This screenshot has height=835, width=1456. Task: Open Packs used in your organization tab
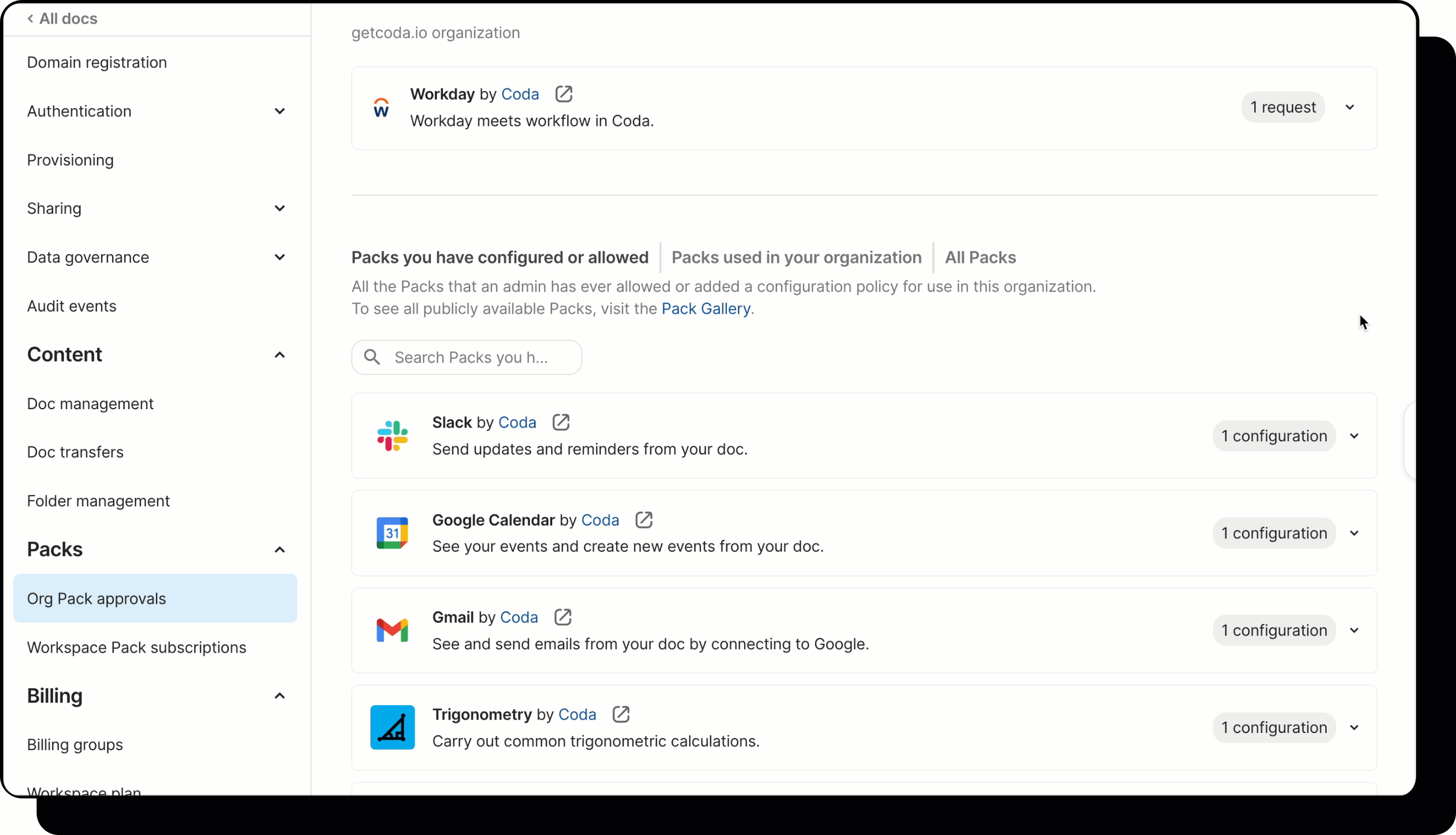797,257
